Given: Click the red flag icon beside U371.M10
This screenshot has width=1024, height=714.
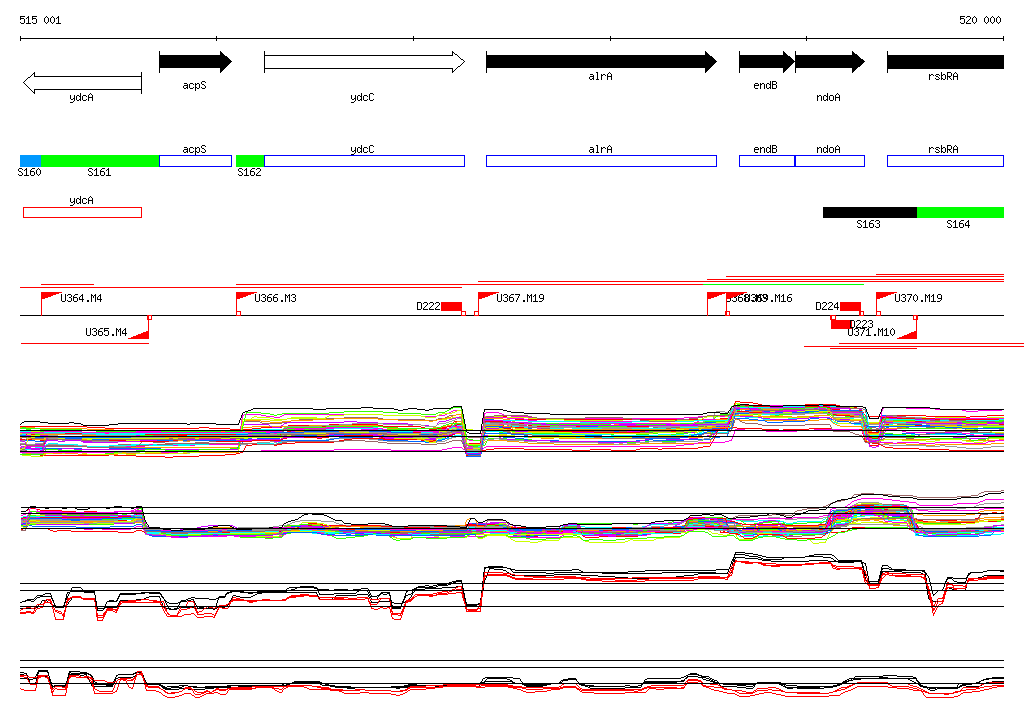Looking at the screenshot, I should pos(907,334).
